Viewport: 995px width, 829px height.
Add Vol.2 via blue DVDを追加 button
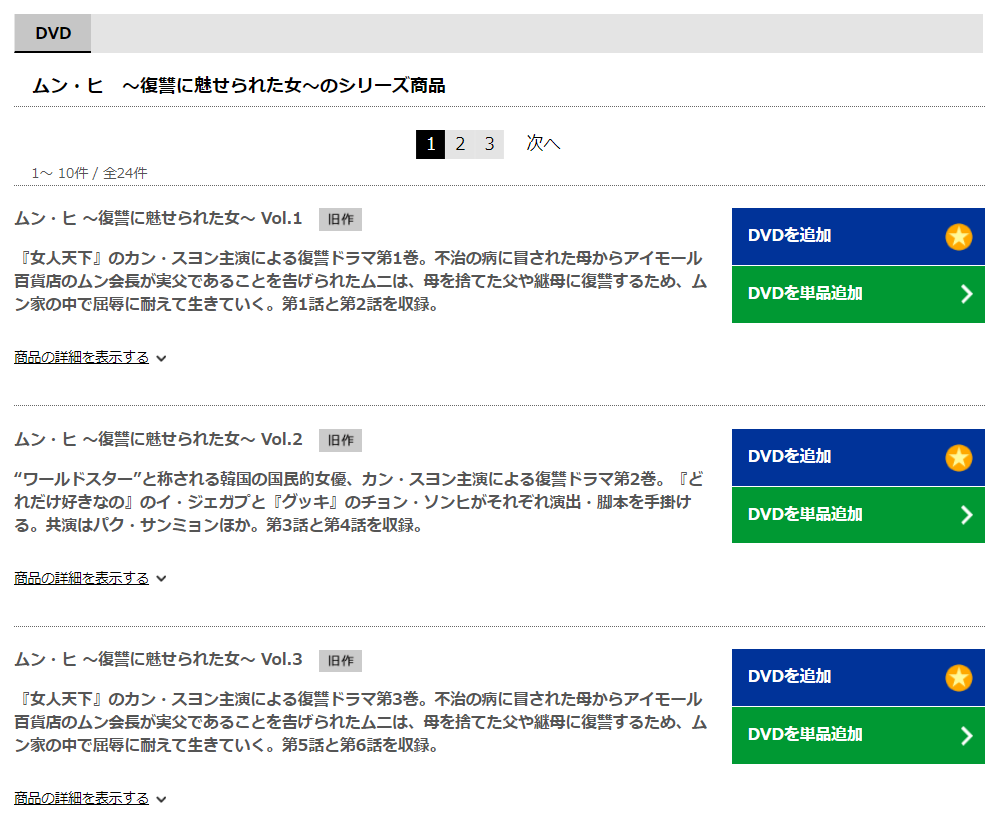point(858,457)
